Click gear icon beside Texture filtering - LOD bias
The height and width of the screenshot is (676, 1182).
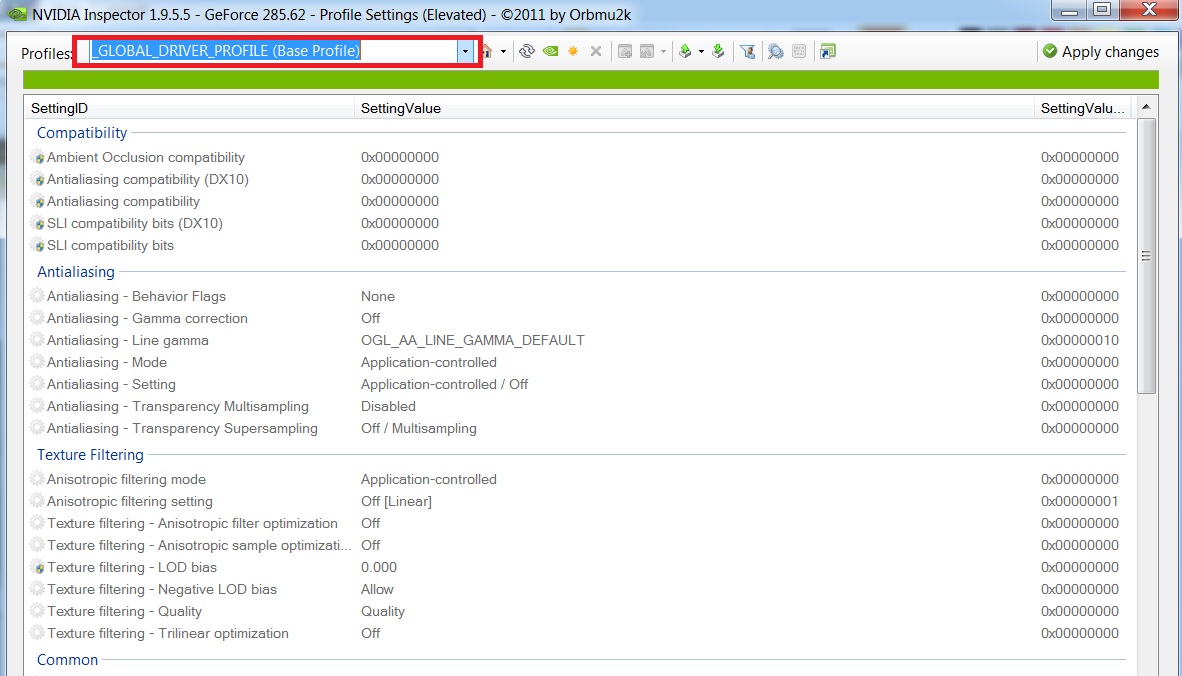coord(37,567)
